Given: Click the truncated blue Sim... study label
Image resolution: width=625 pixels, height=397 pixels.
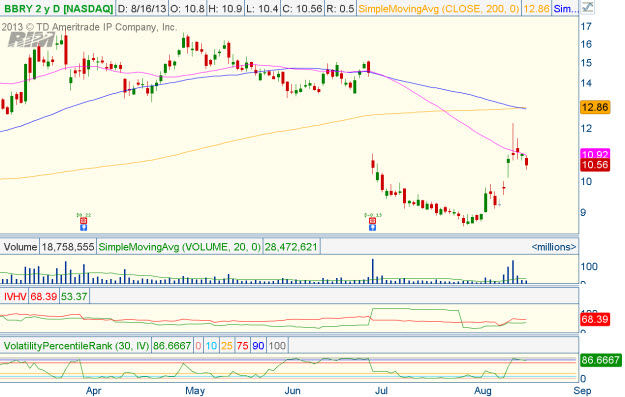Looking at the screenshot, I should [x=565, y=8].
